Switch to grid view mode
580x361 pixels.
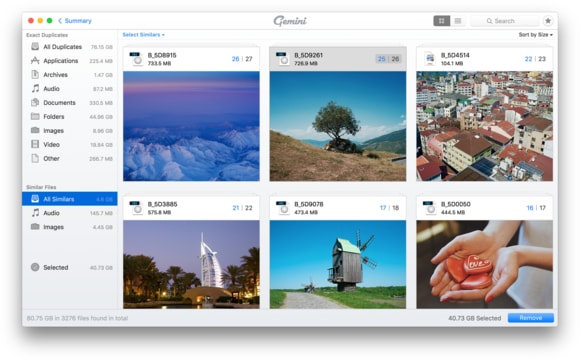[x=441, y=21]
